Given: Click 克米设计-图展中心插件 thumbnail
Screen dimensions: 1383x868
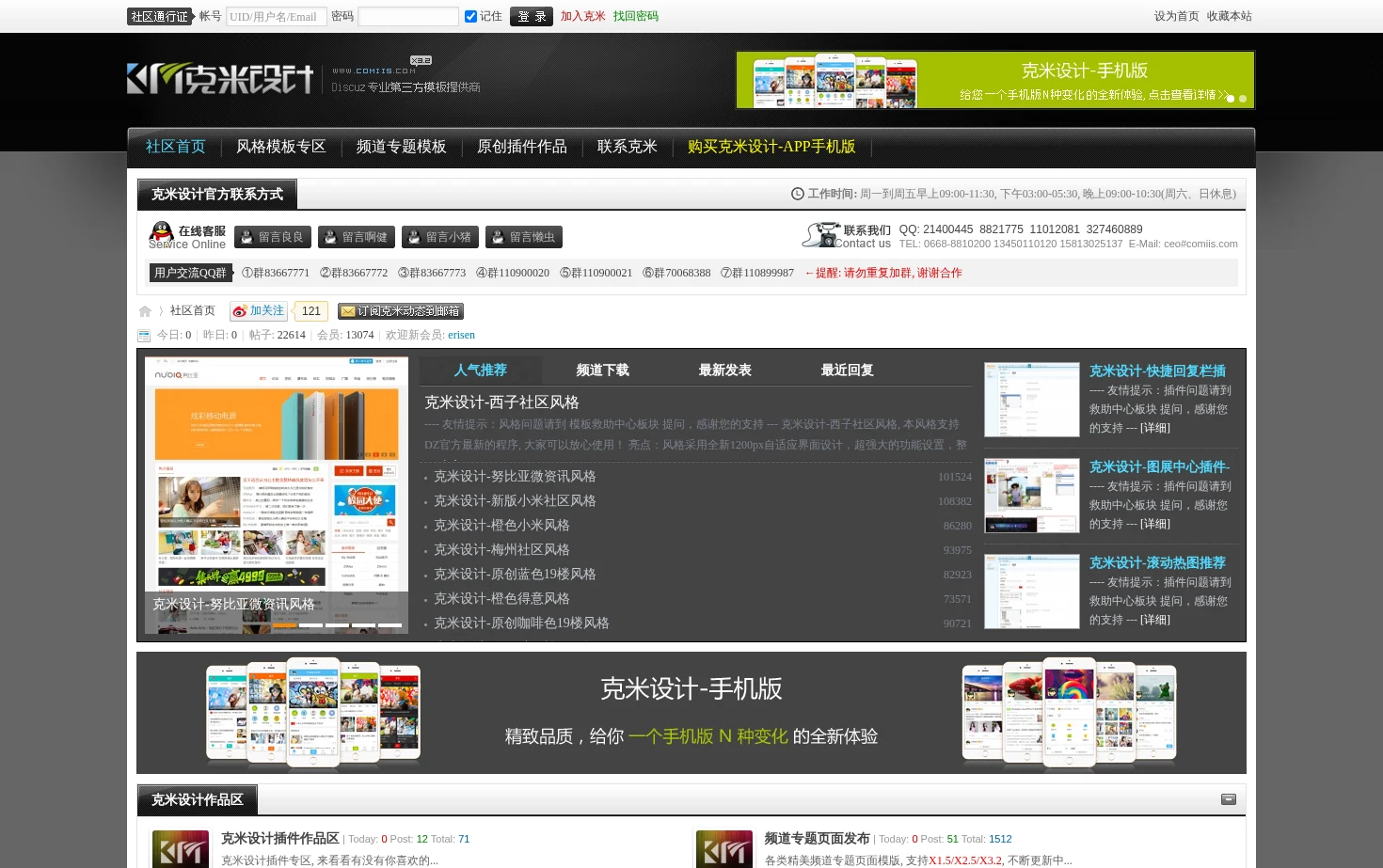Looking at the screenshot, I should point(1032,496).
